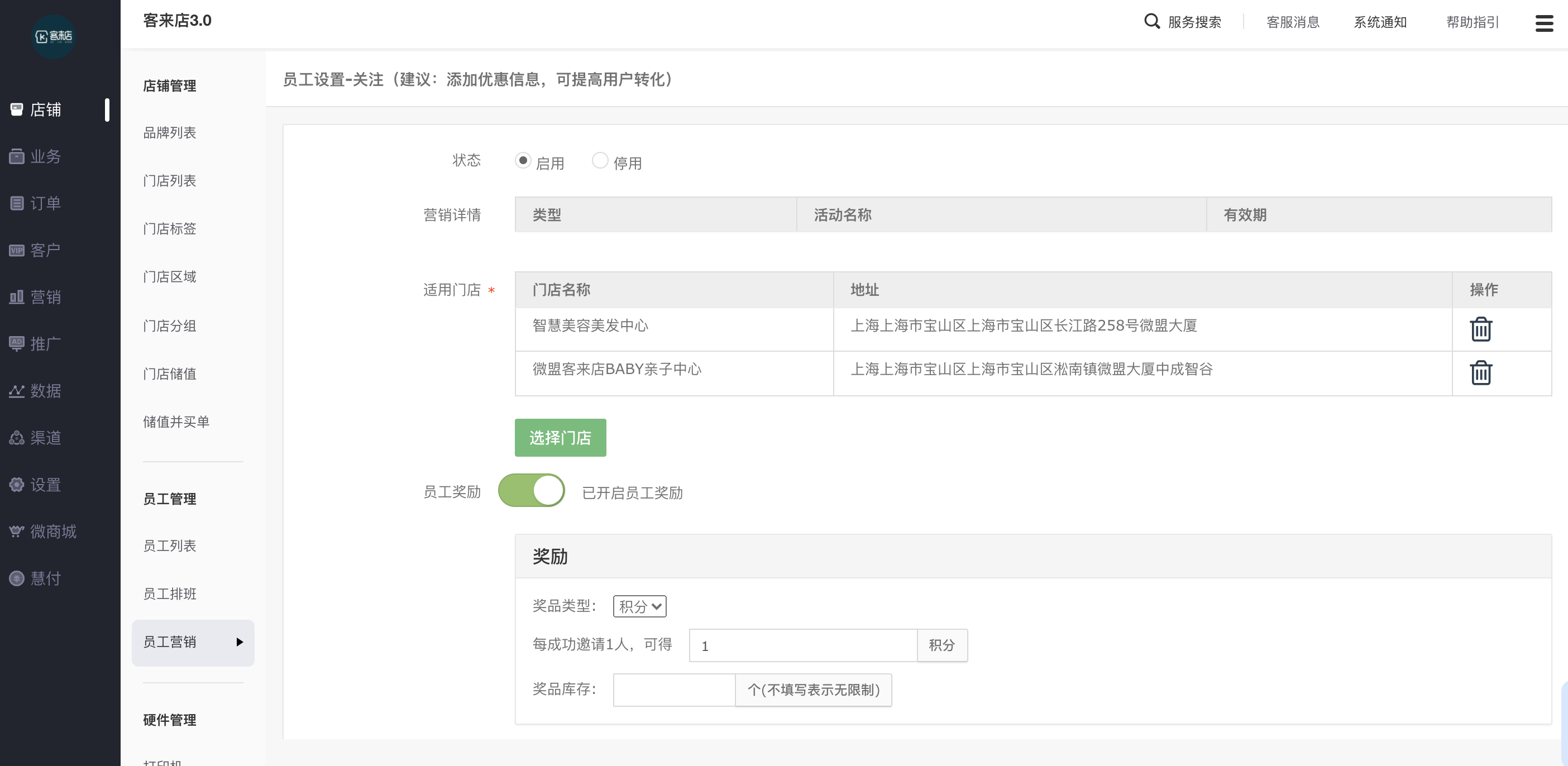
Task: Open 门店列表 in the store menu
Action: 170,181
